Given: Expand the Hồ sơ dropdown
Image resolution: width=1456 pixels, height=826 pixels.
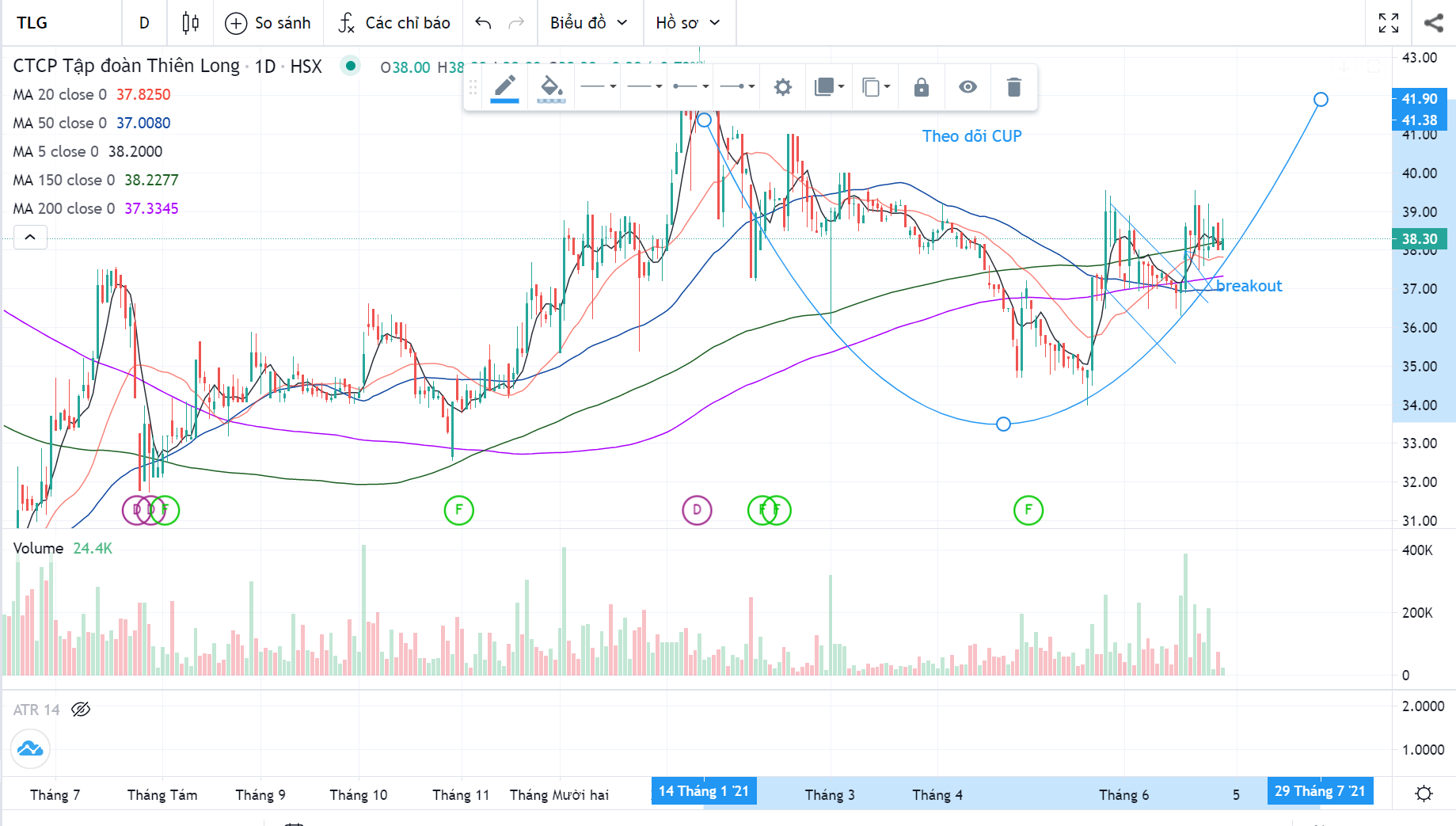Looking at the screenshot, I should tap(687, 23).
